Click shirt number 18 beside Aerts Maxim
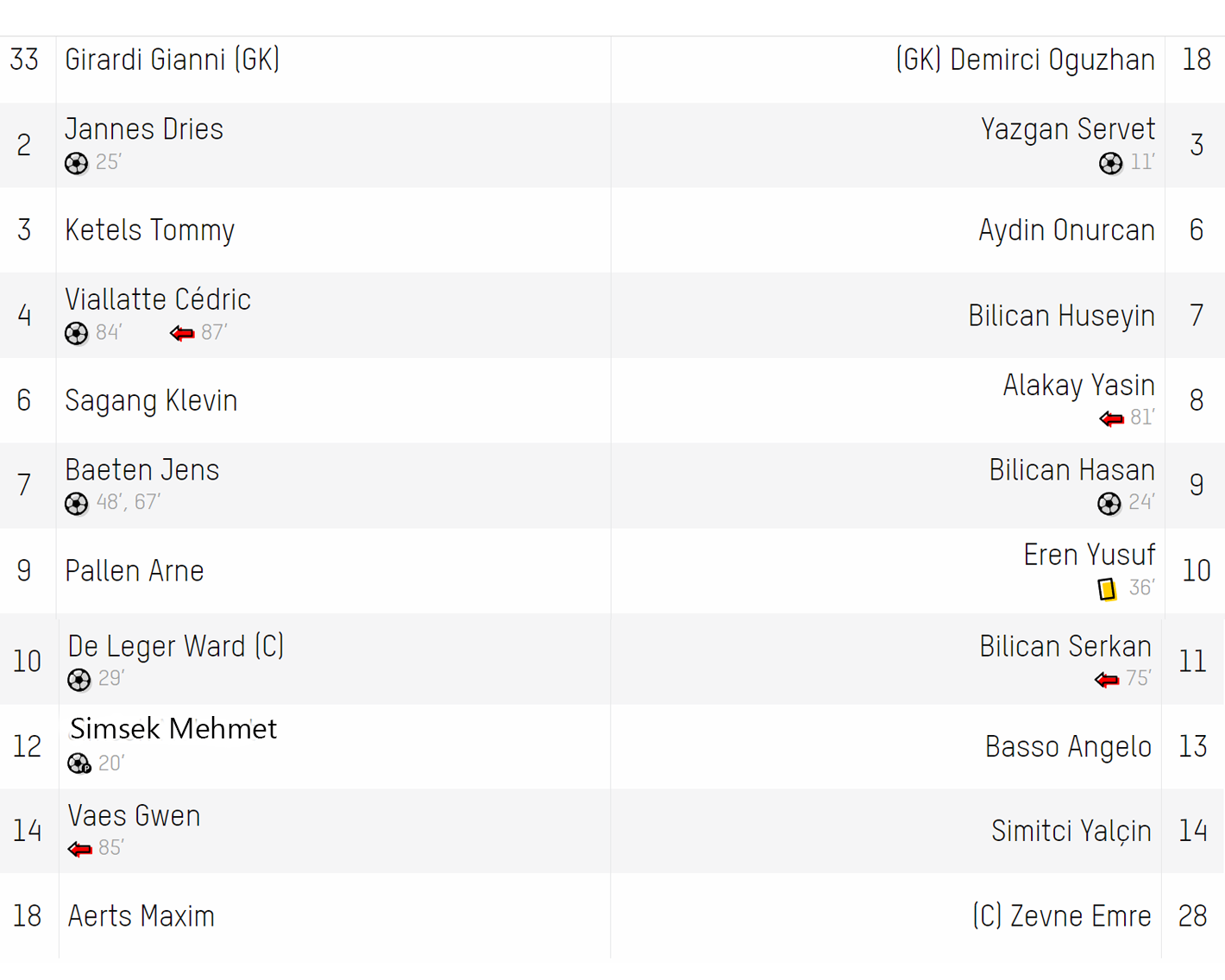The width and height of the screenshot is (1225, 980). coord(28,915)
